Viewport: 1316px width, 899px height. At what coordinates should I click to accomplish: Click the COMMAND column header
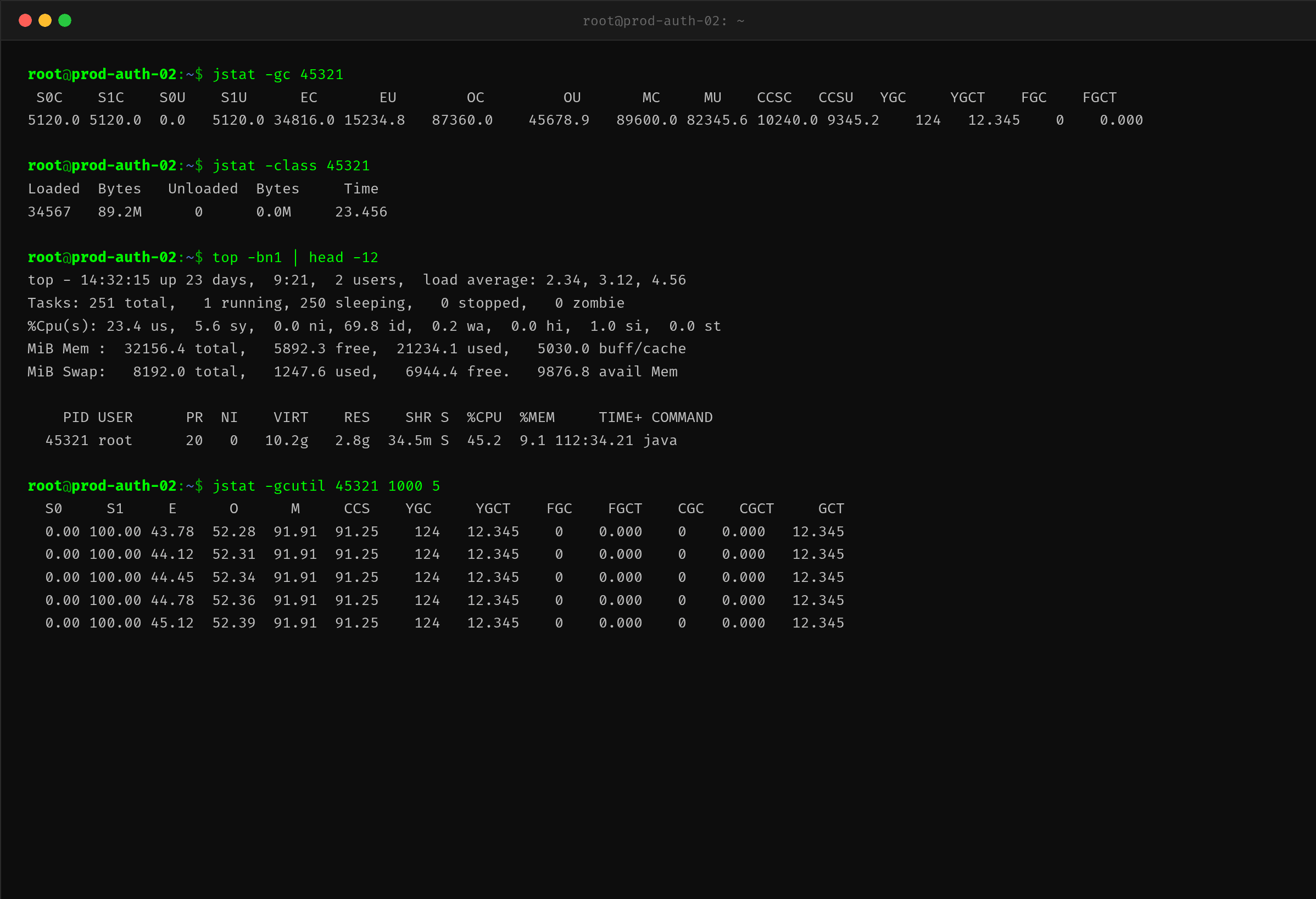pos(682,418)
